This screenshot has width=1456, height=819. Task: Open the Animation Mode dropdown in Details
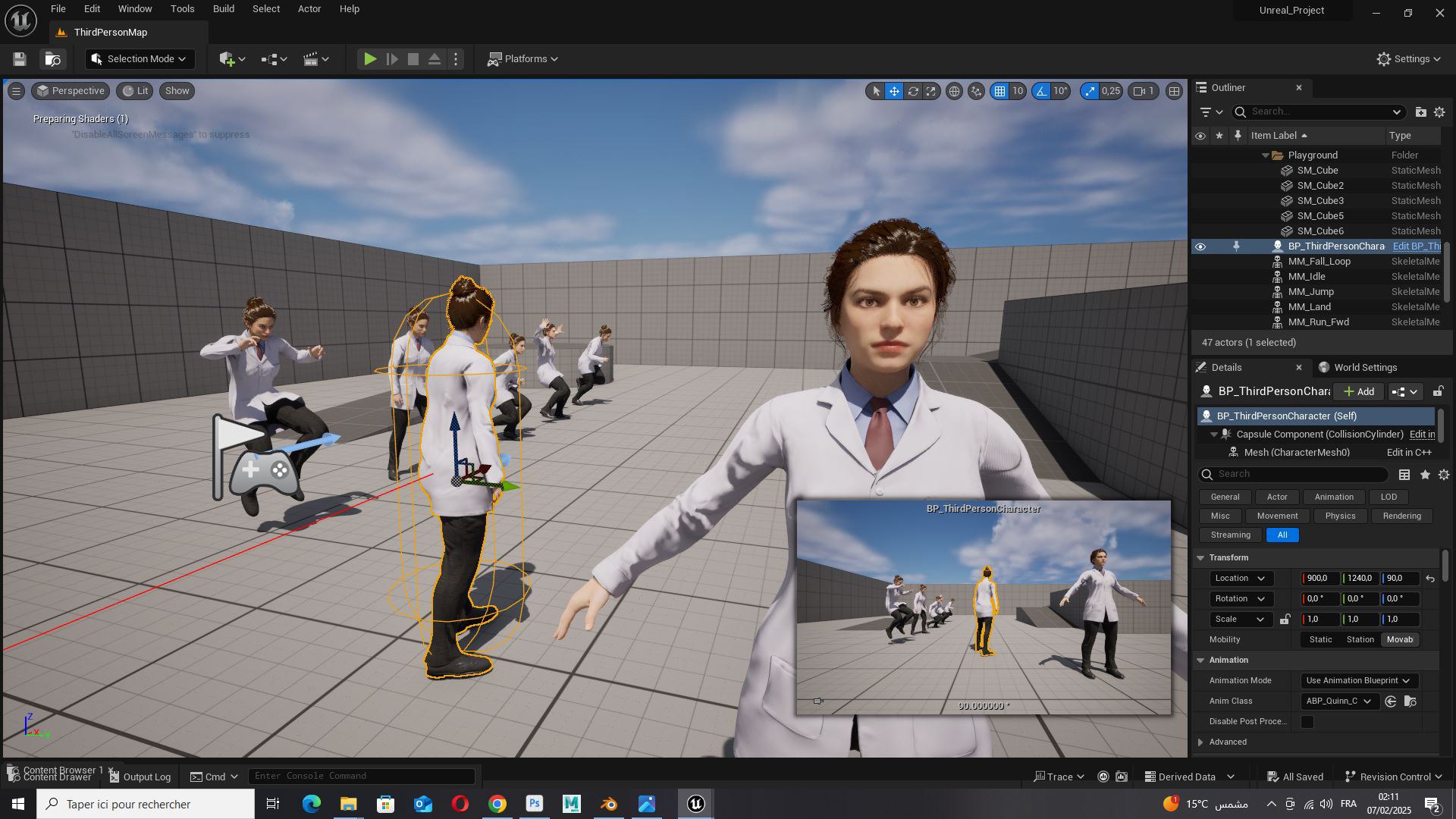pos(1358,681)
